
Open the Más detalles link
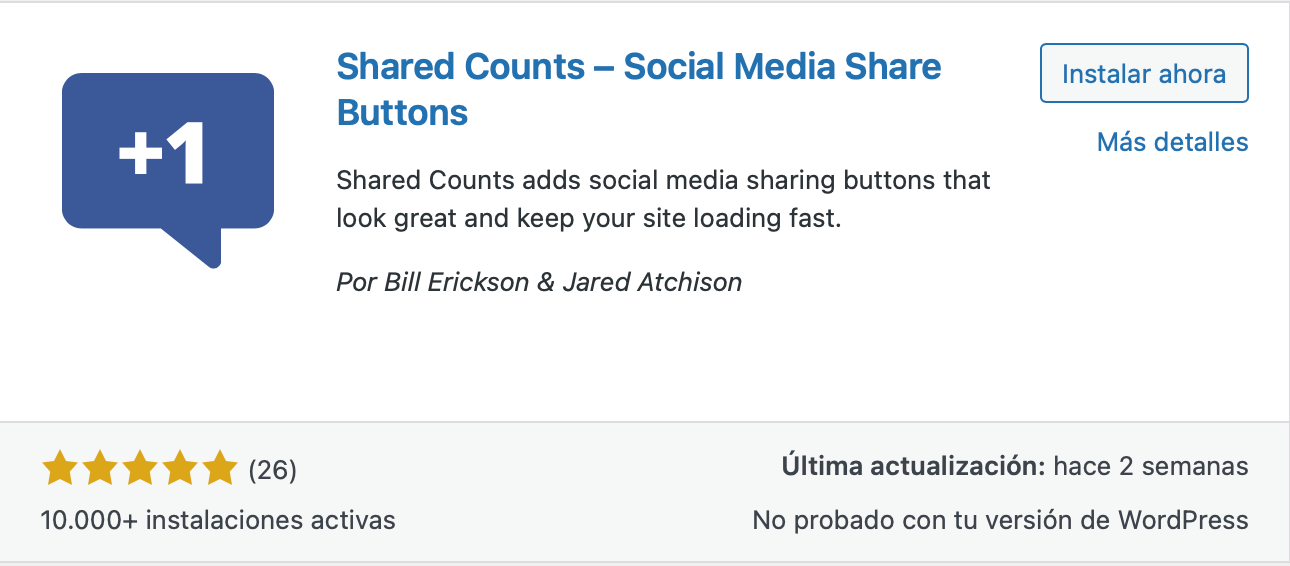click(x=1172, y=142)
